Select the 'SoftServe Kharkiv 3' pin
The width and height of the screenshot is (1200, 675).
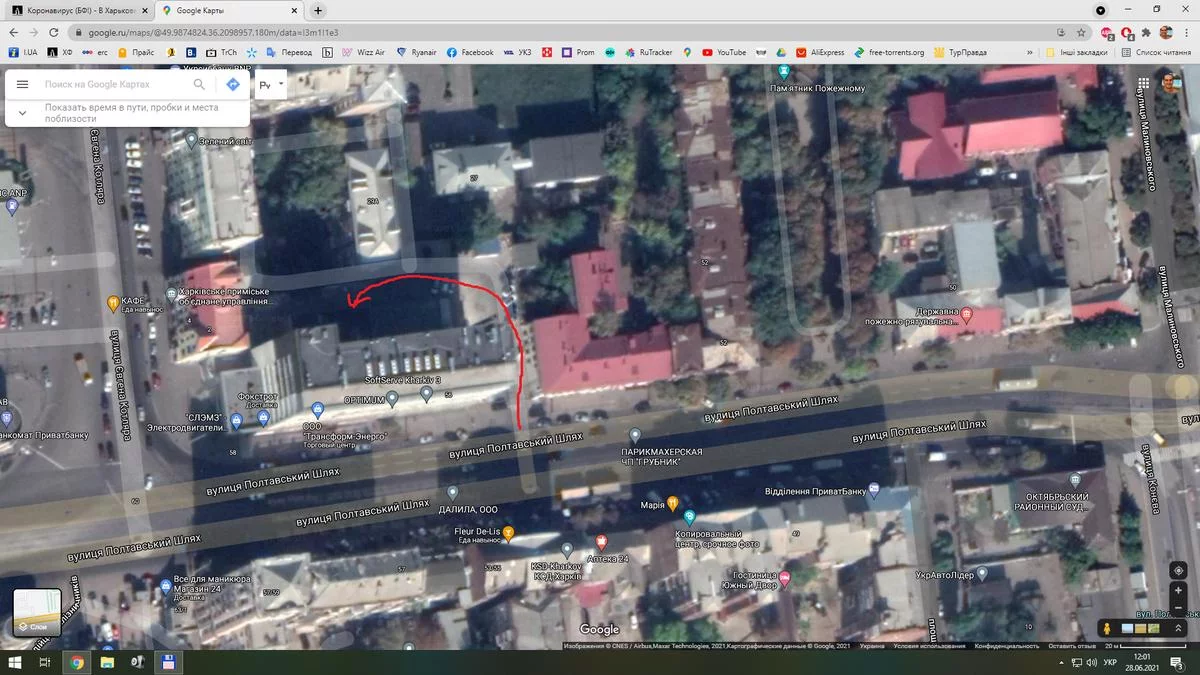427,394
